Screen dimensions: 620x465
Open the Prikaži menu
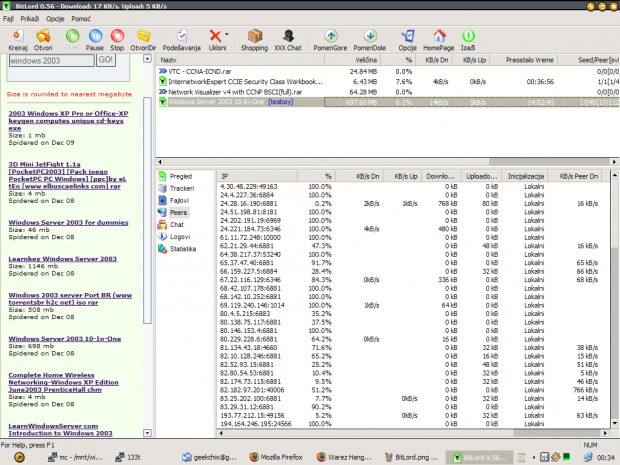click(x=30, y=19)
